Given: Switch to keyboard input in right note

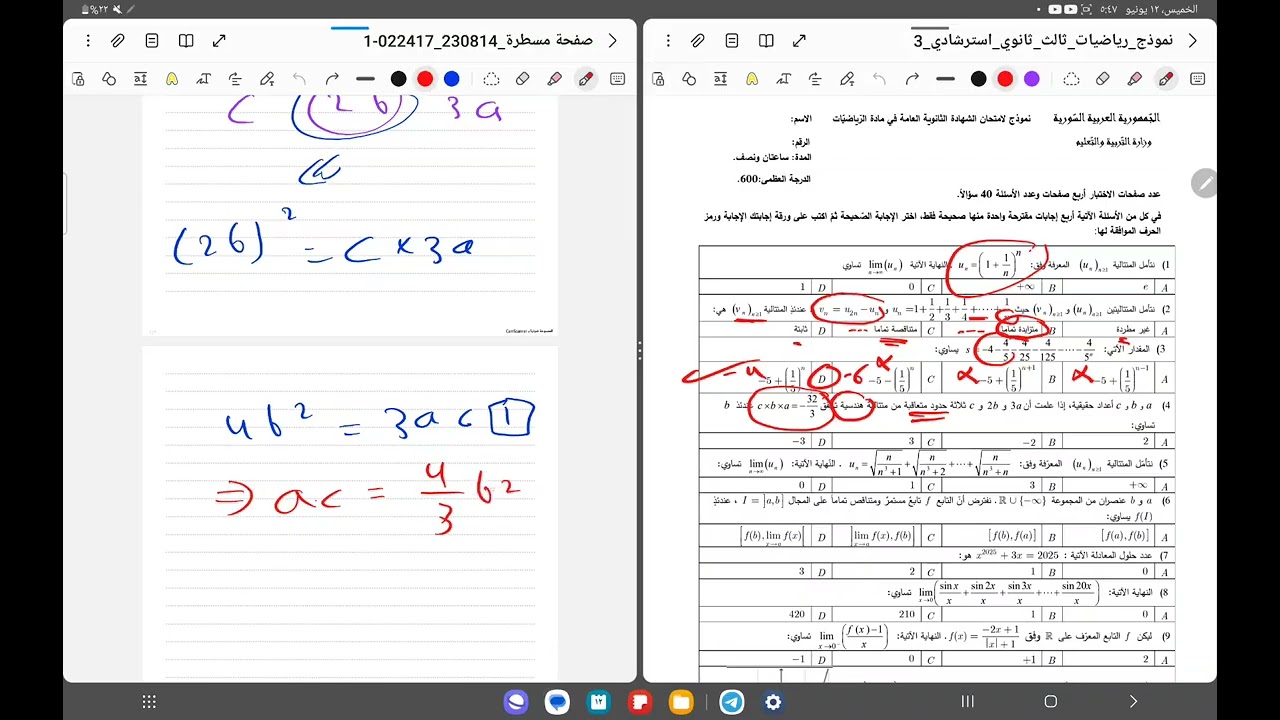Looking at the screenshot, I should pyautogui.click(x=1197, y=79).
